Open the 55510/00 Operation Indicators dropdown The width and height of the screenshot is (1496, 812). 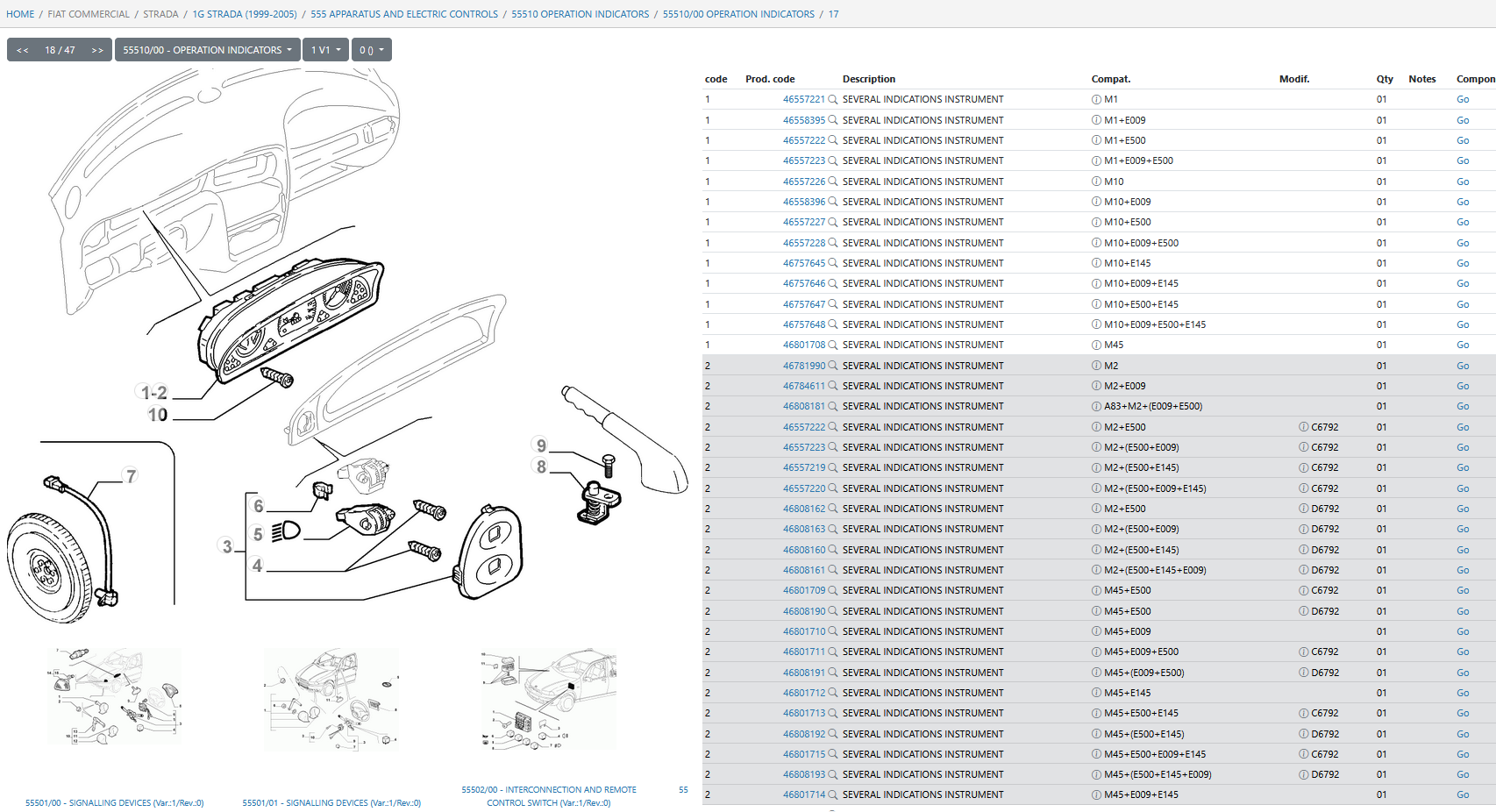tap(207, 50)
